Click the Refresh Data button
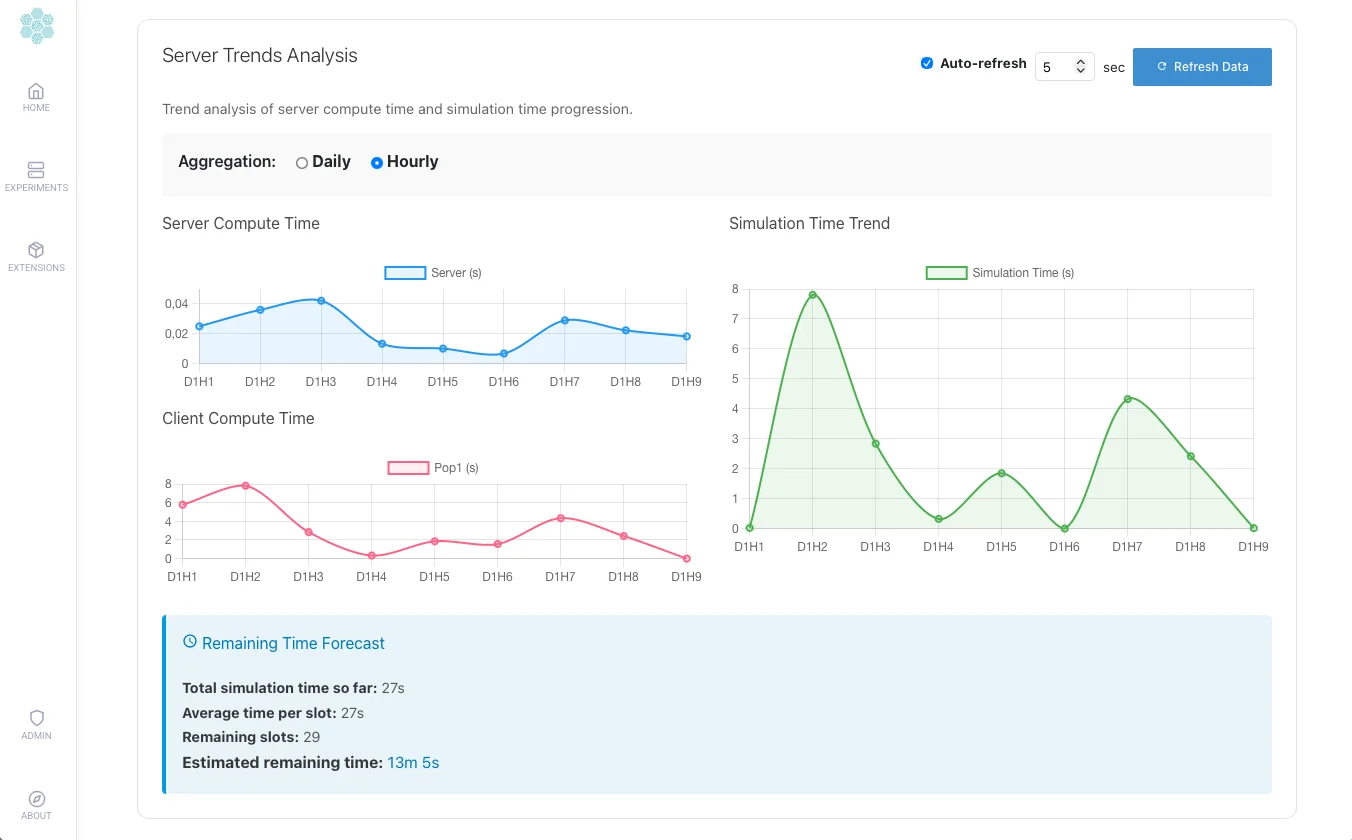1352x840 pixels. coord(1202,67)
